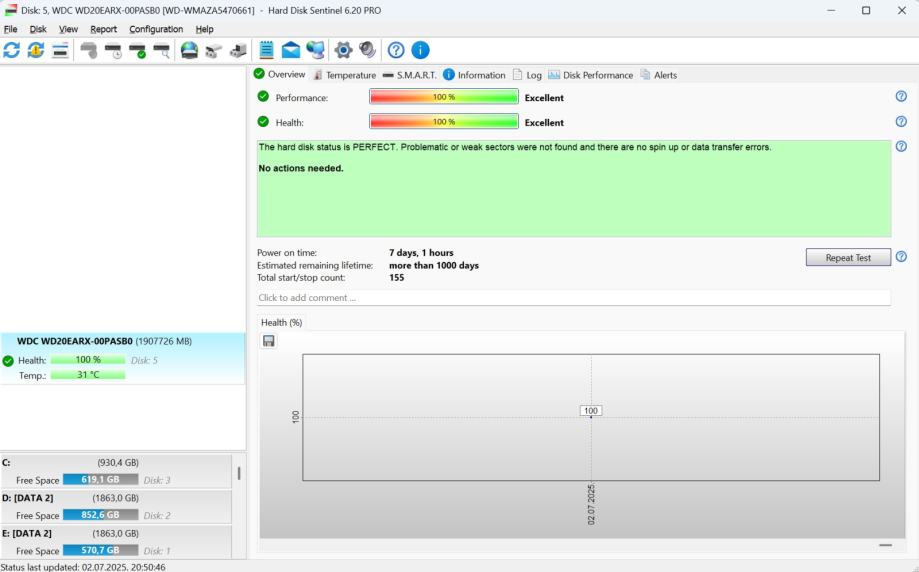Screen dimensions: 919x572
Task: Click the speaker sound alert icon
Action: pyautogui.click(x=367, y=50)
